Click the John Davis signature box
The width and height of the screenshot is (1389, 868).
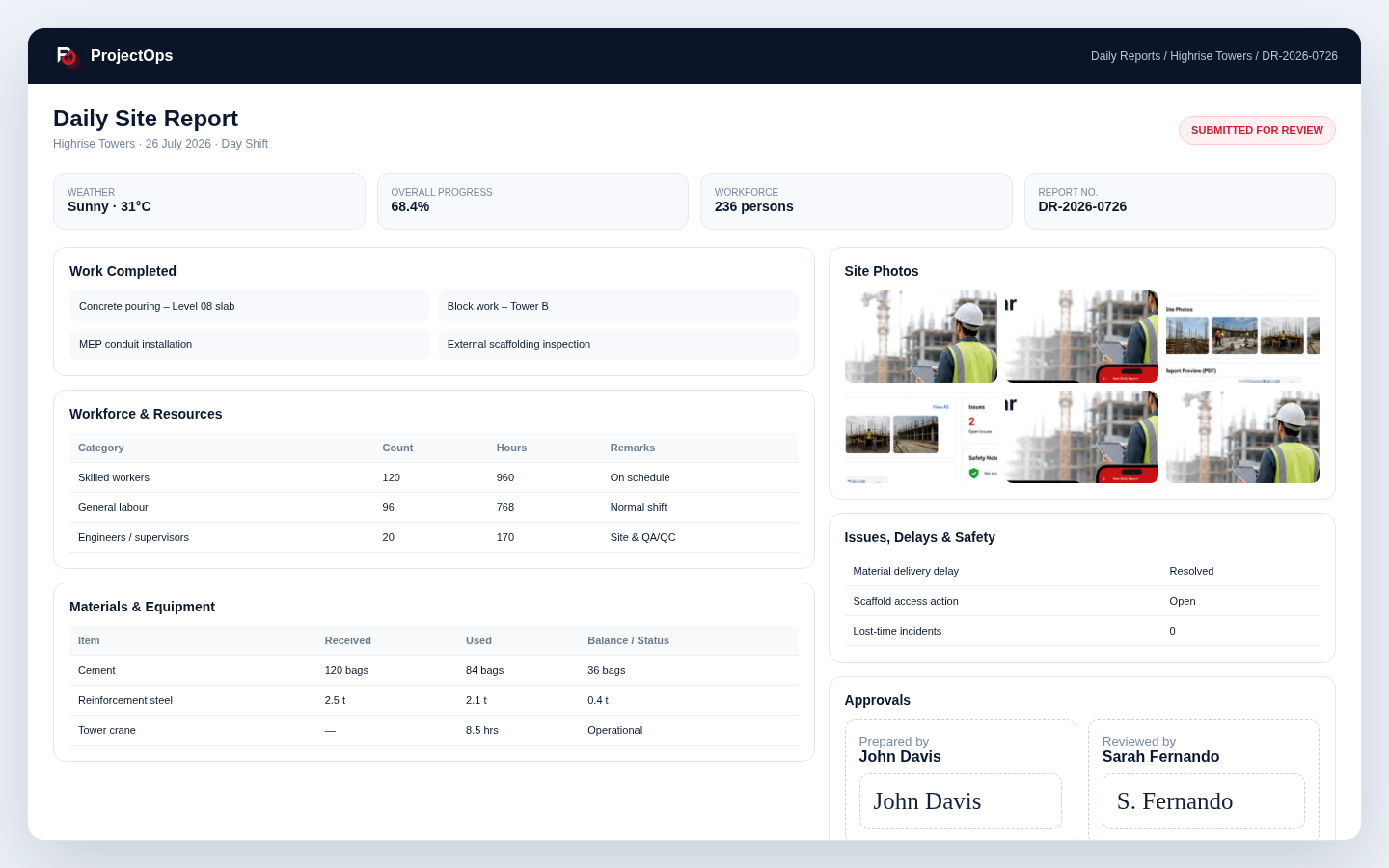pyautogui.click(x=961, y=801)
